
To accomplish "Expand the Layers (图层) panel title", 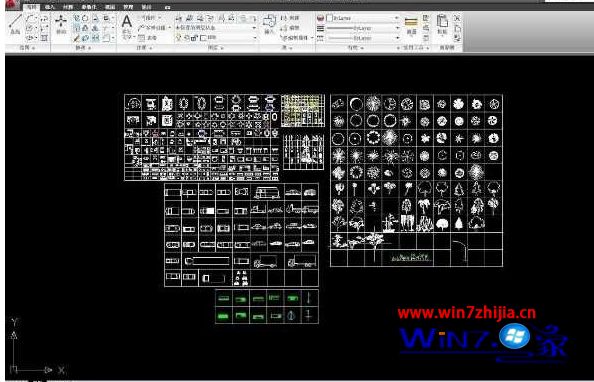I will (216, 48).
